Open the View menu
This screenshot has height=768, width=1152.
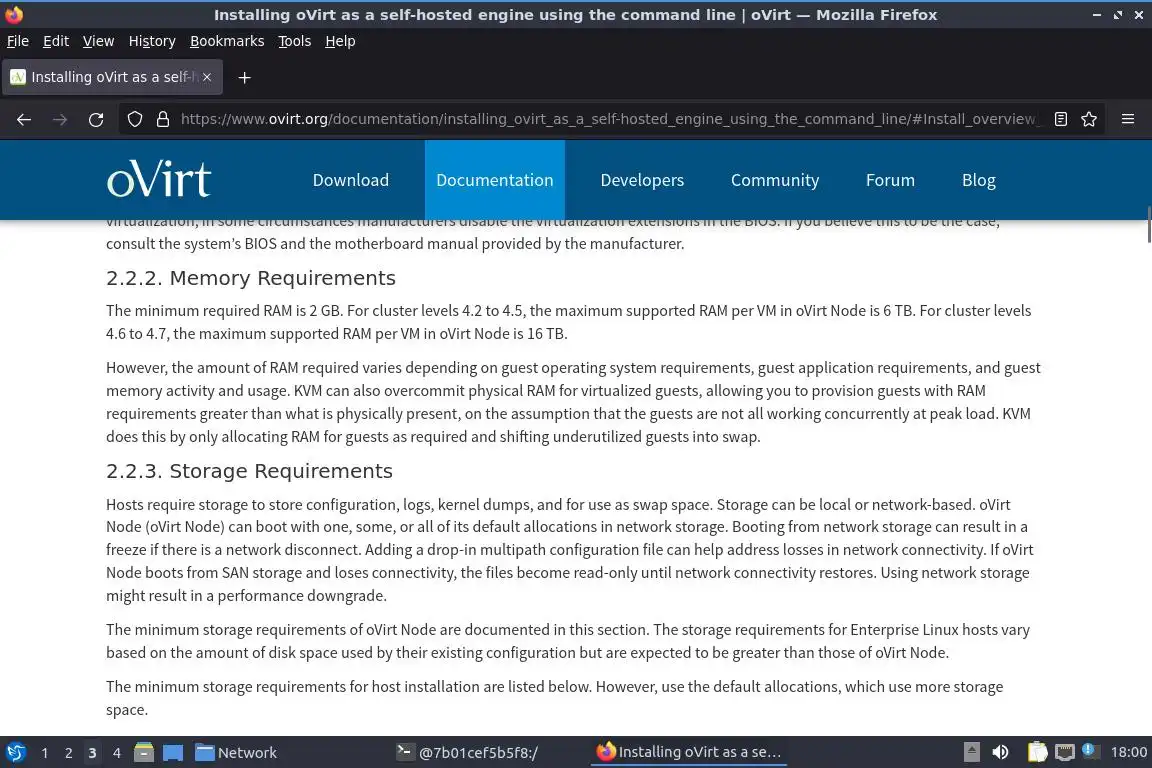coord(98,41)
